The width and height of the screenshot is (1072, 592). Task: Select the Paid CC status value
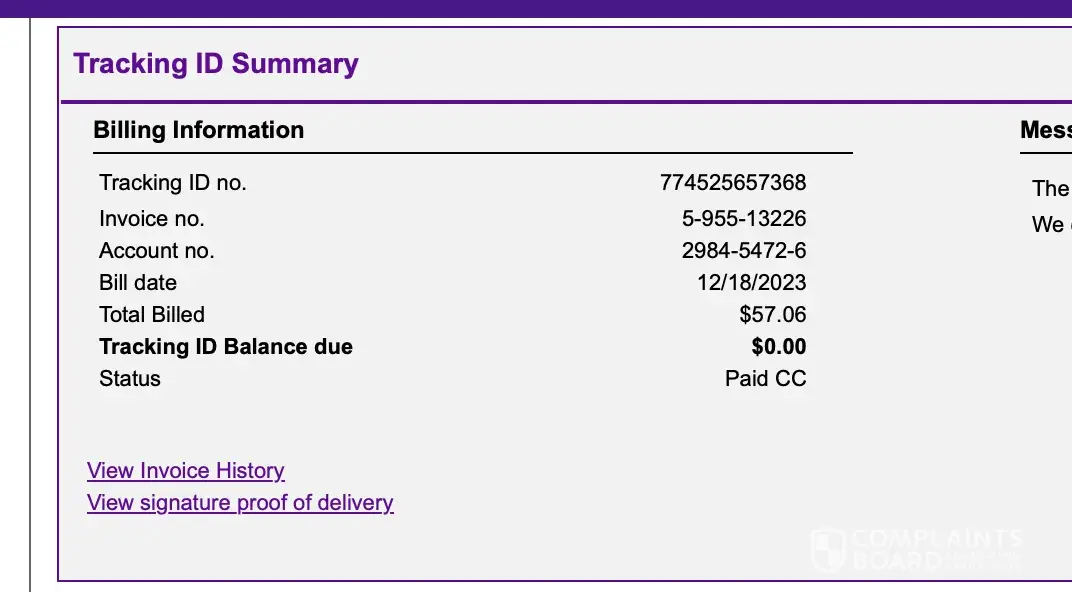pyautogui.click(x=765, y=379)
